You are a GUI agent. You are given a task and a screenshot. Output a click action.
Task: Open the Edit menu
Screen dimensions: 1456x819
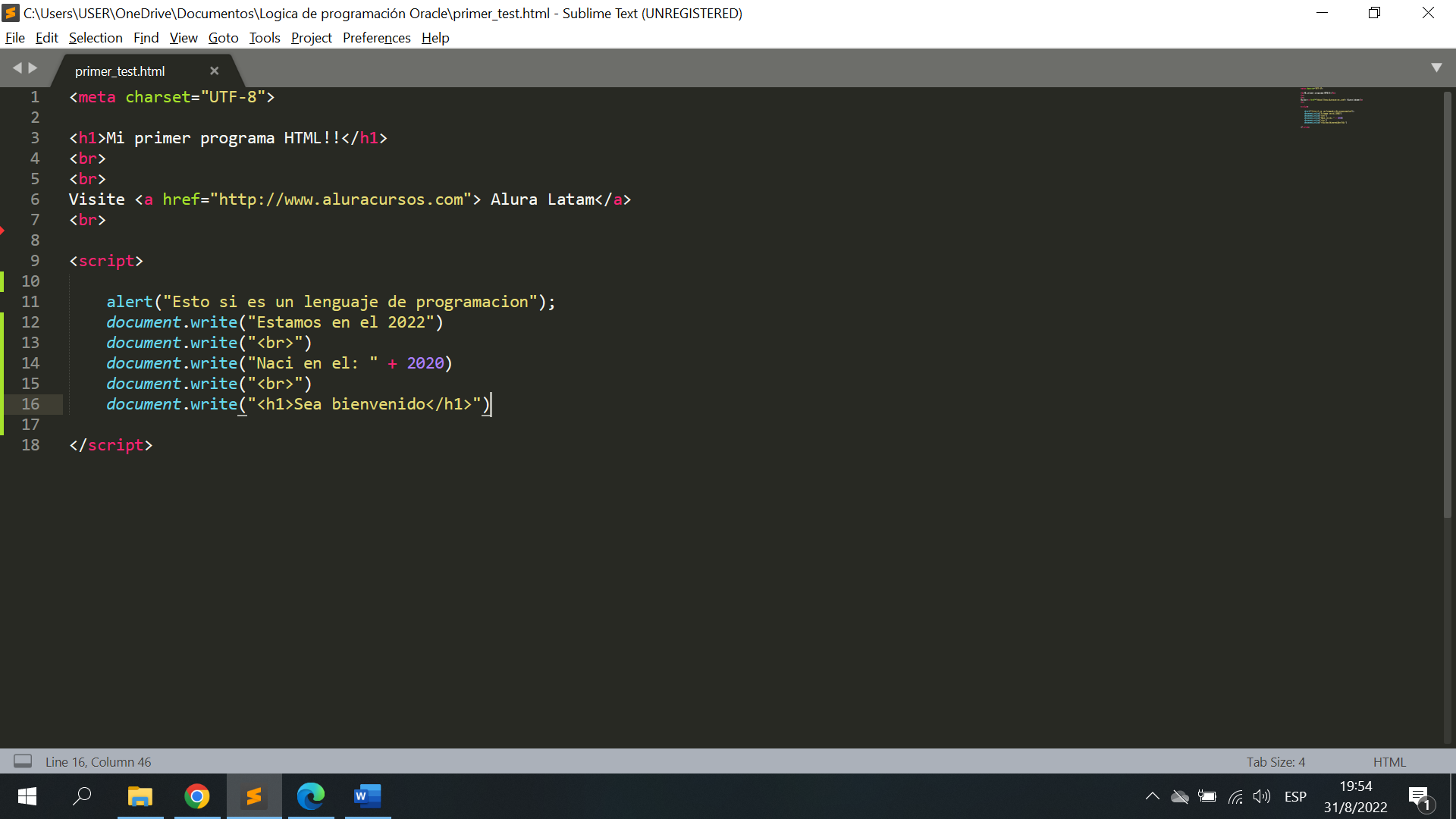(46, 38)
